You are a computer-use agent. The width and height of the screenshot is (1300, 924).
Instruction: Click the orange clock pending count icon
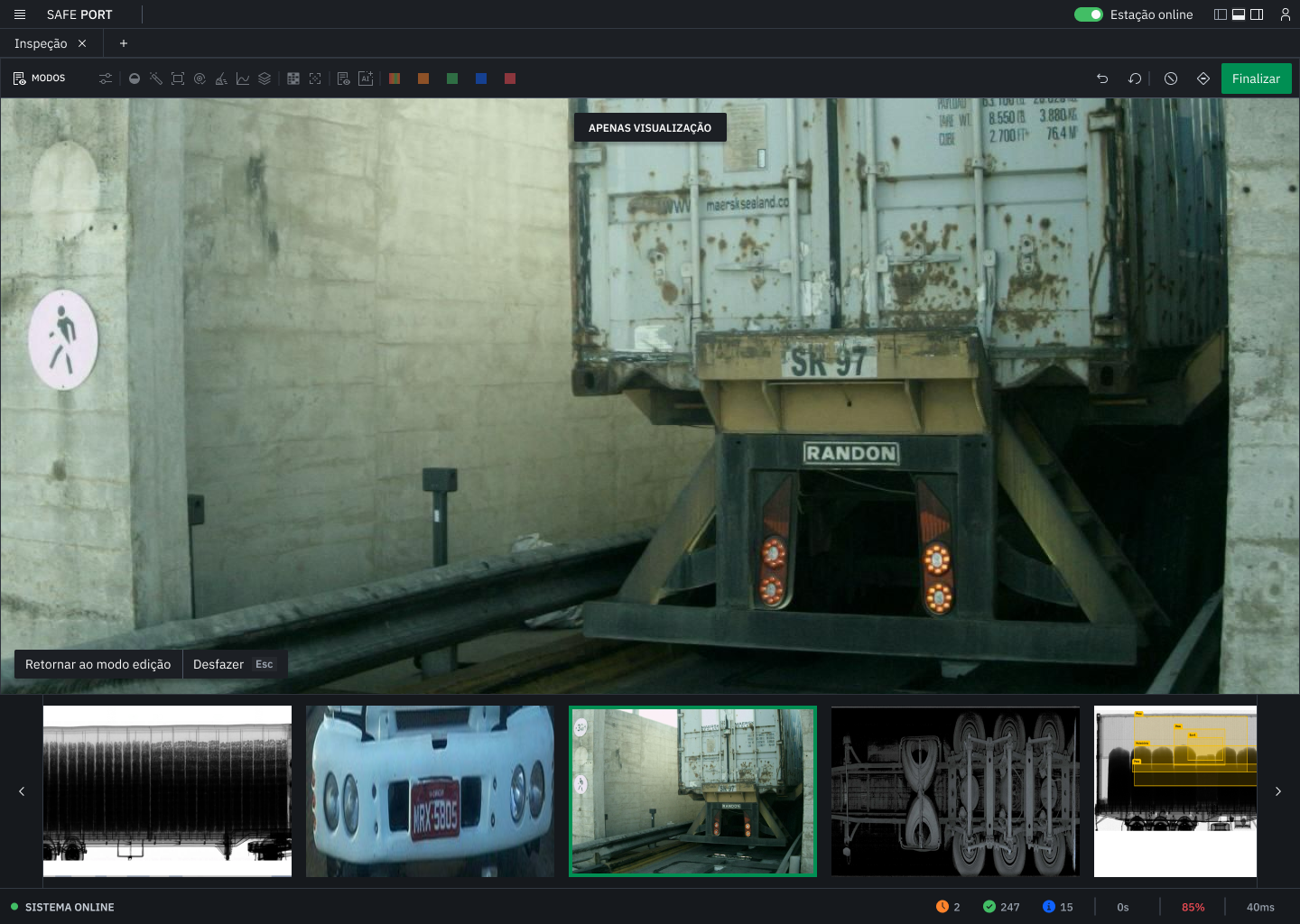(942, 907)
